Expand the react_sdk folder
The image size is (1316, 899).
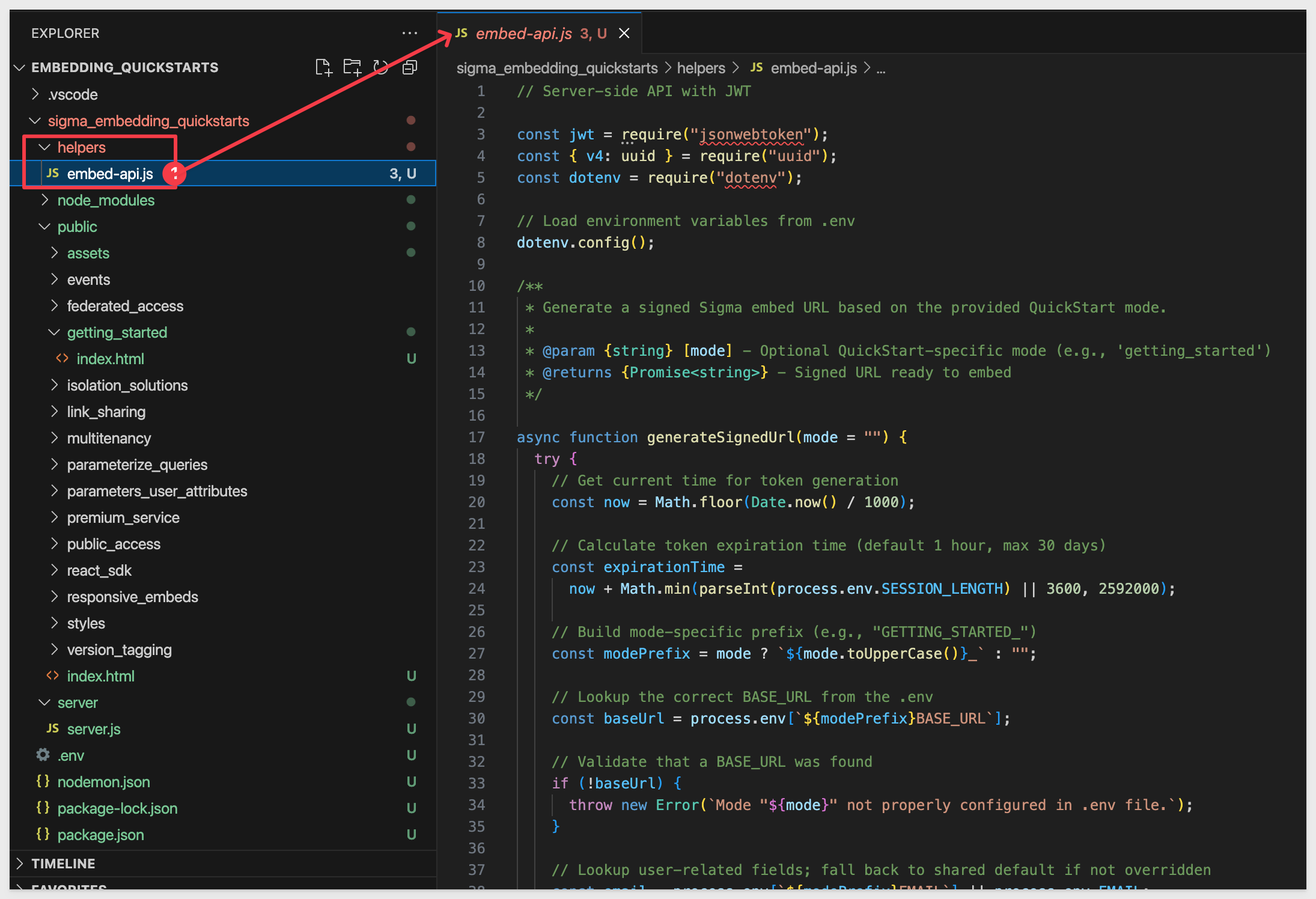(x=54, y=570)
